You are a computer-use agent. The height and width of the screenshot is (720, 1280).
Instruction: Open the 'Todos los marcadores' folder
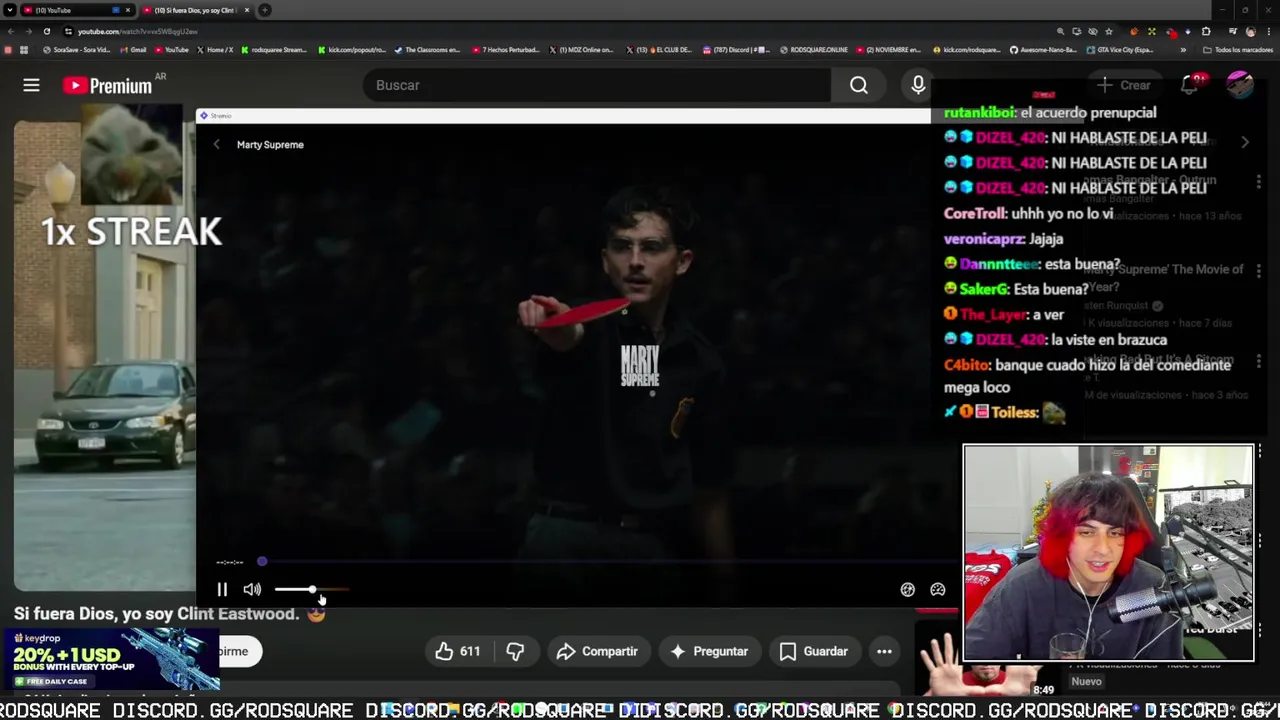tap(1238, 49)
